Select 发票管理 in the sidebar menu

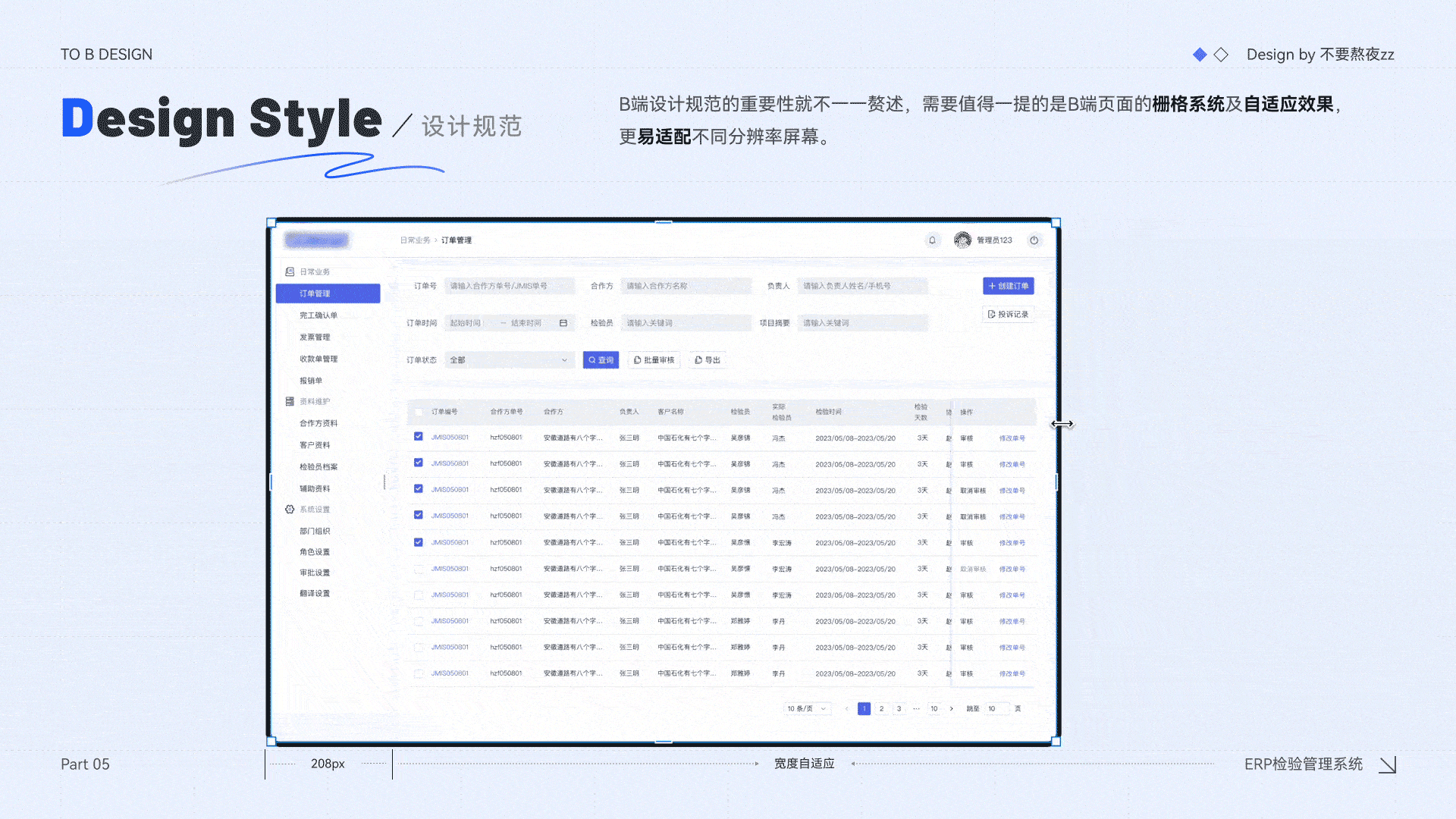point(315,337)
